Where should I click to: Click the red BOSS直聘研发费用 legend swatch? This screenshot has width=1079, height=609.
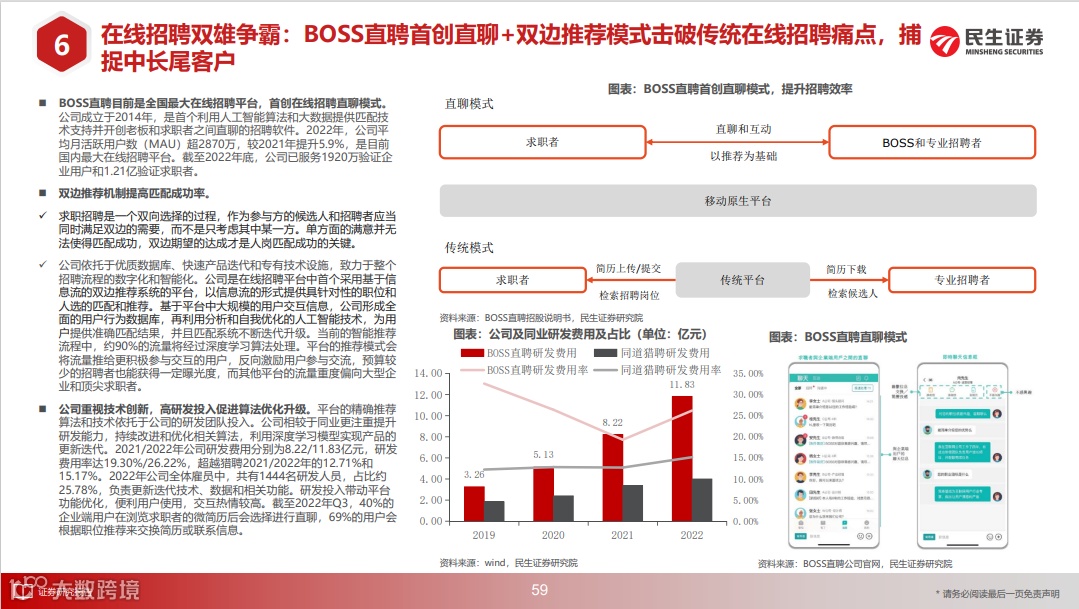(472, 353)
